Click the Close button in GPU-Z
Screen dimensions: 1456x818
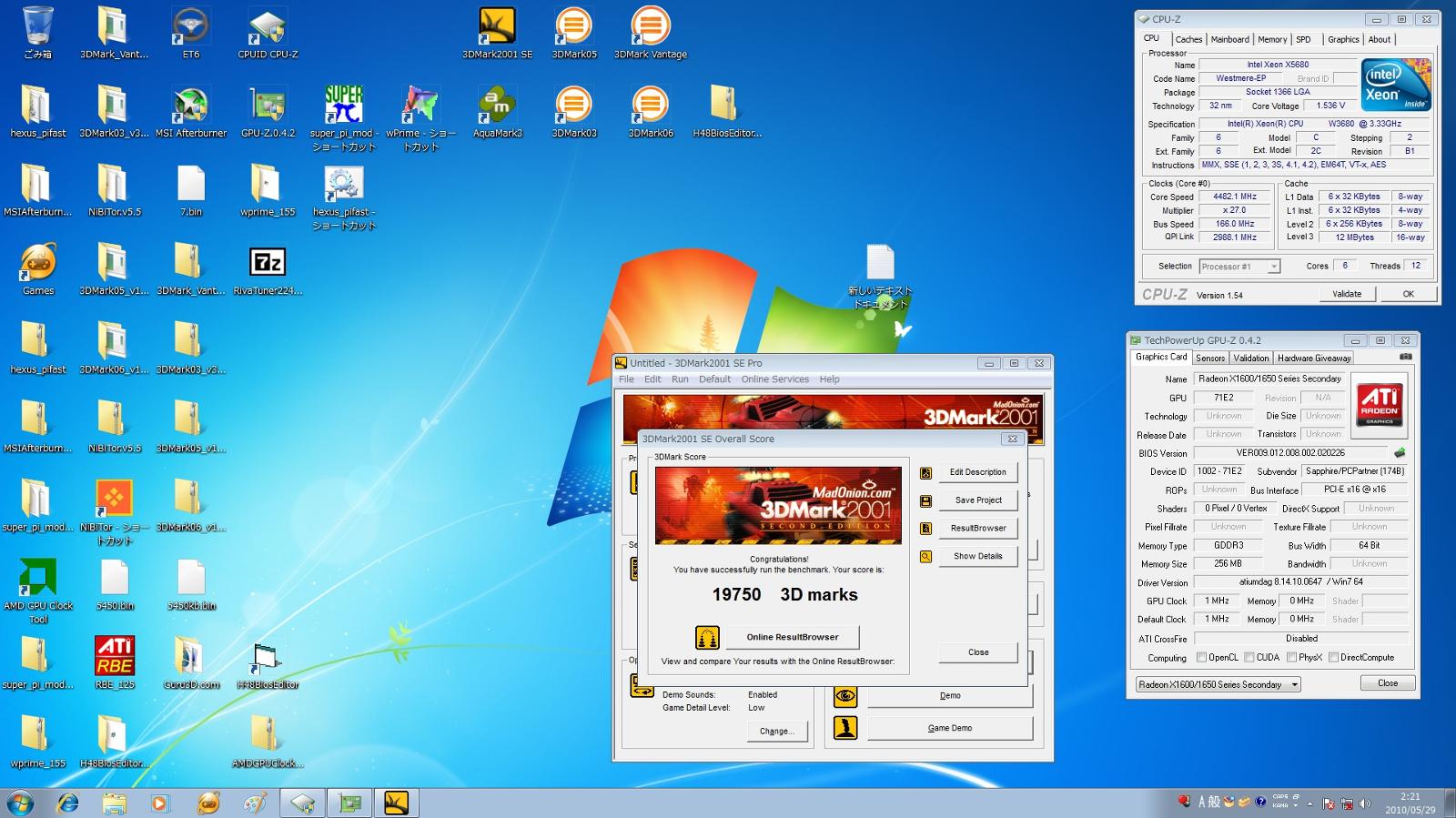click(x=1388, y=683)
